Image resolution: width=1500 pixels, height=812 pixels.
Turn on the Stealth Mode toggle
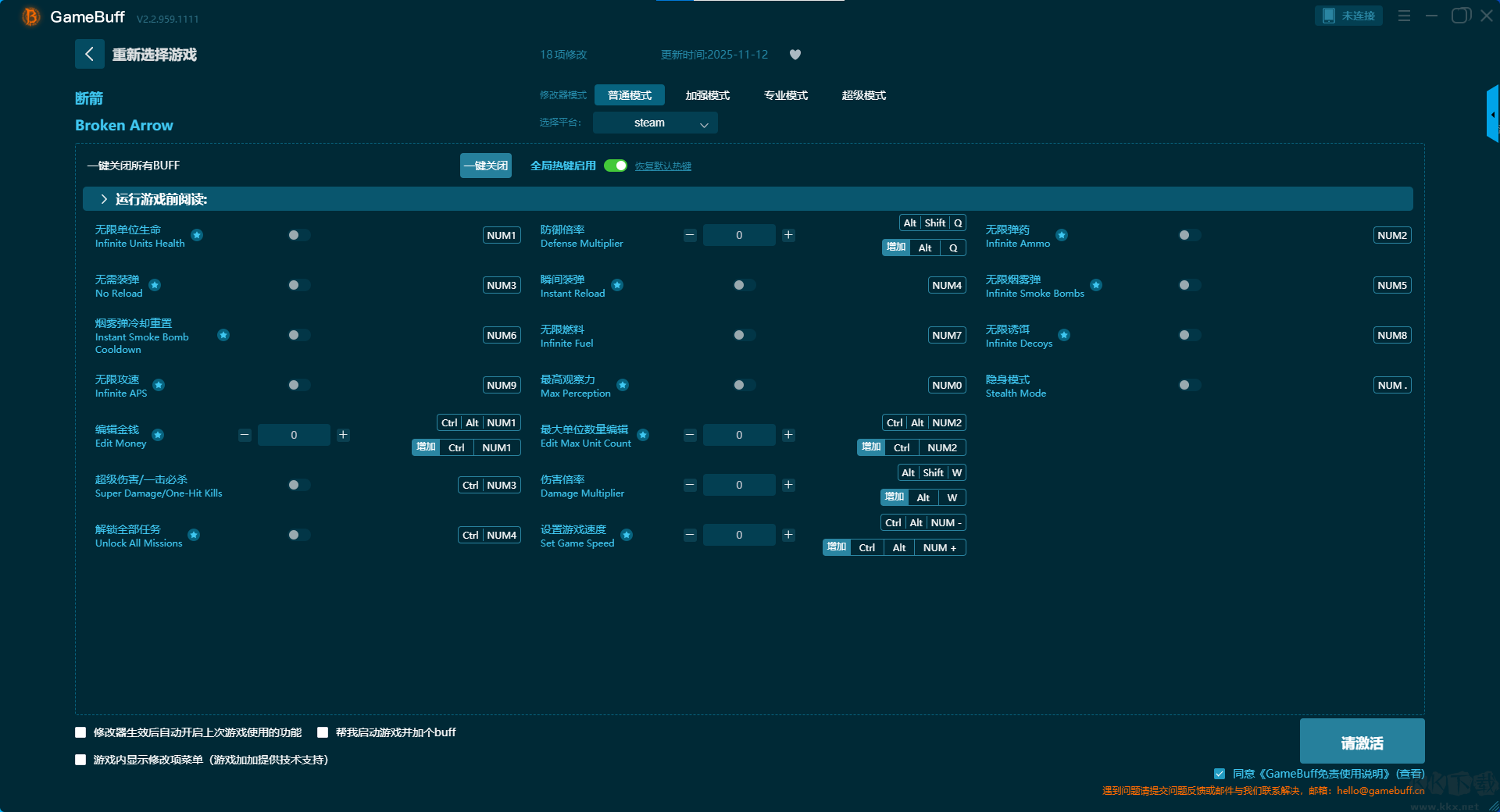(1188, 385)
